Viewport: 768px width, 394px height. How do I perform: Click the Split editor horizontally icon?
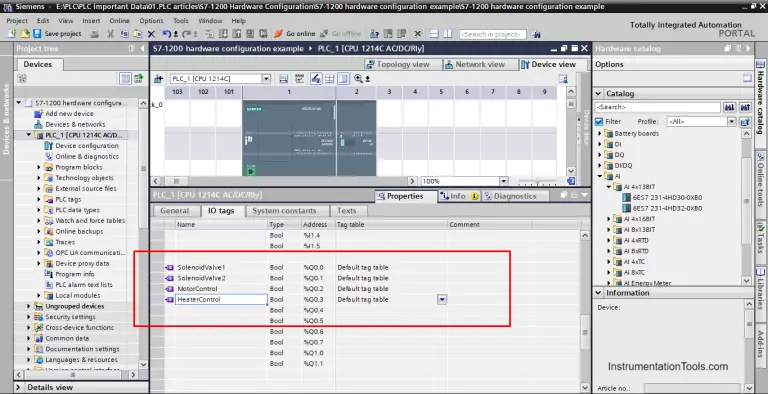point(434,34)
